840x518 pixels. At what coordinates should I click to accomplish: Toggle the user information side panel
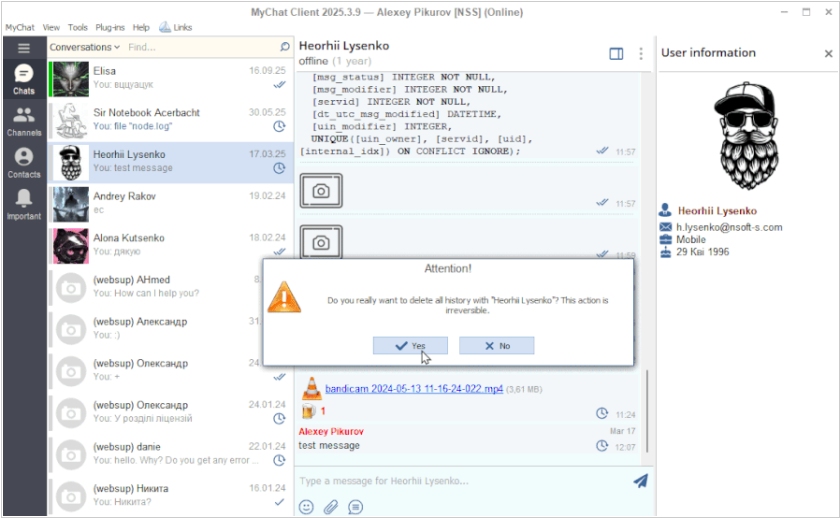[616, 54]
